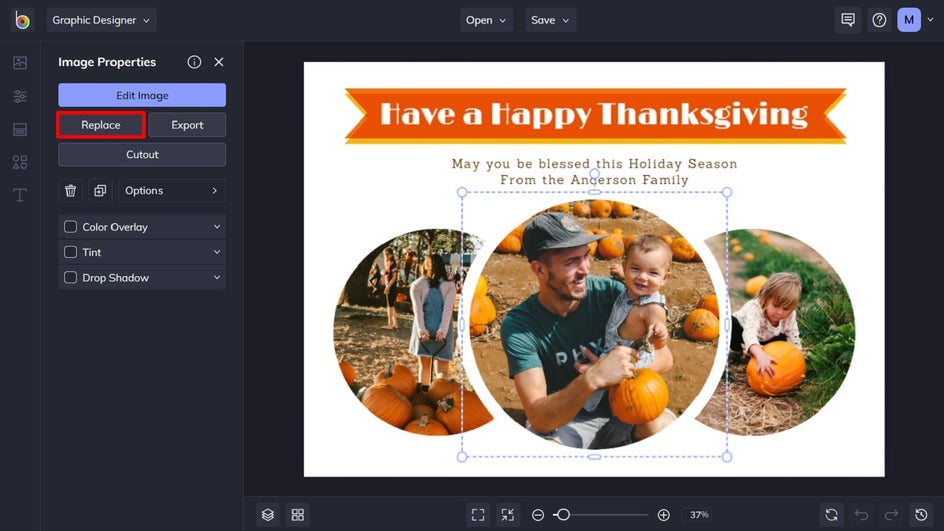This screenshot has height=531, width=944.
Task: Expand the Drop Shadow section chevron
Action: [x=217, y=278]
